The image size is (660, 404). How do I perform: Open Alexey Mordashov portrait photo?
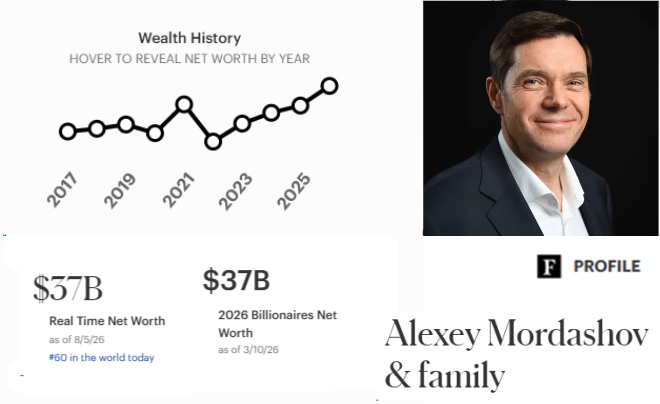coord(540,118)
